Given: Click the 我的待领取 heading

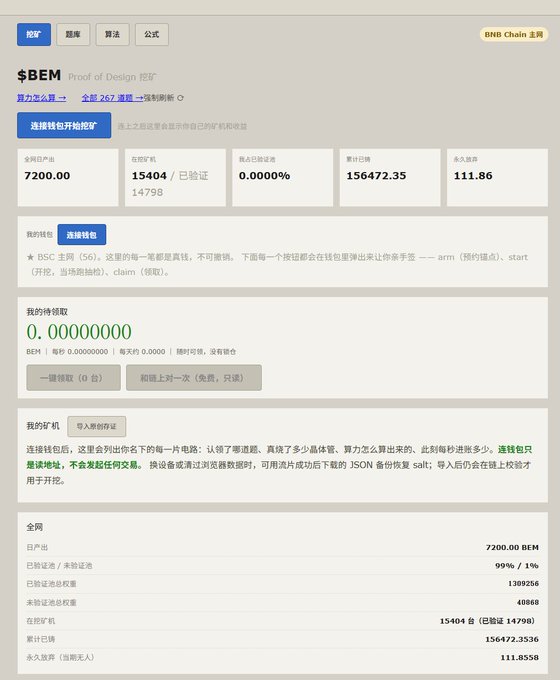Looking at the screenshot, I should click(x=47, y=312).
